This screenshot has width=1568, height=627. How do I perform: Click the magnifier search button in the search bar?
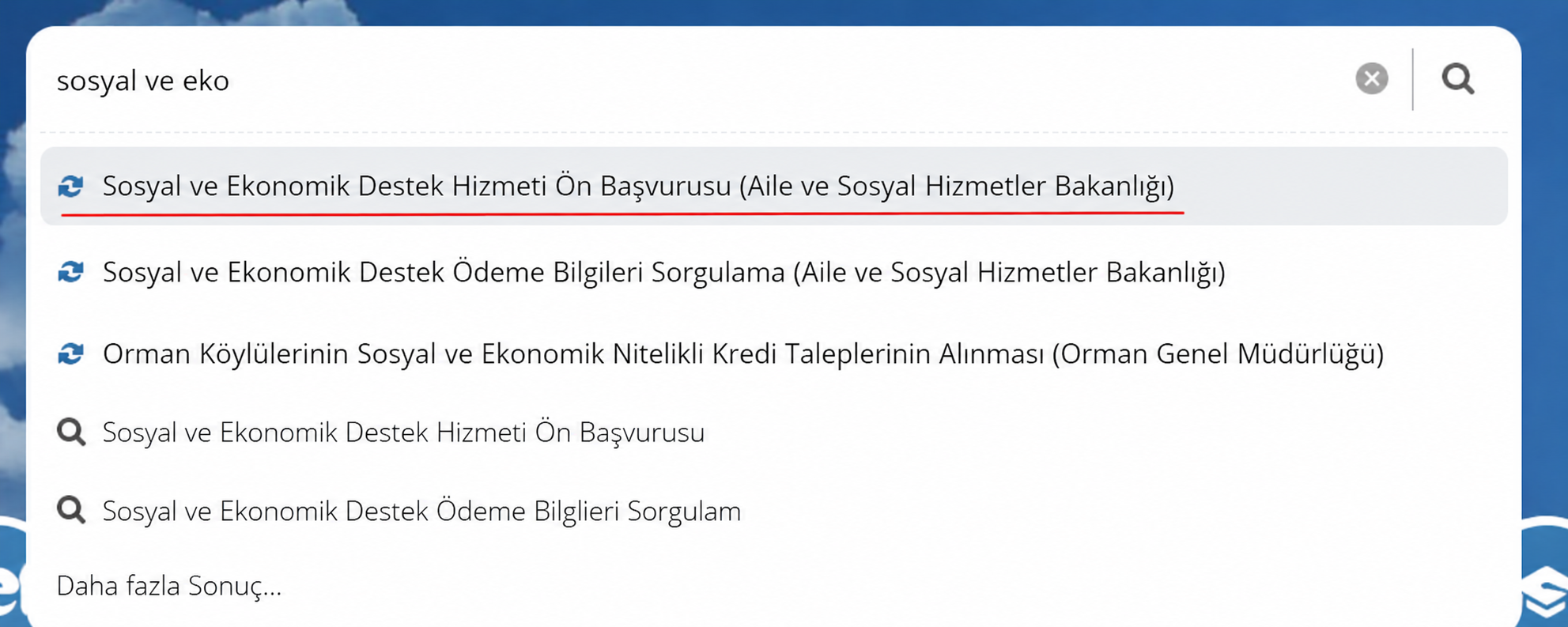point(1457,78)
